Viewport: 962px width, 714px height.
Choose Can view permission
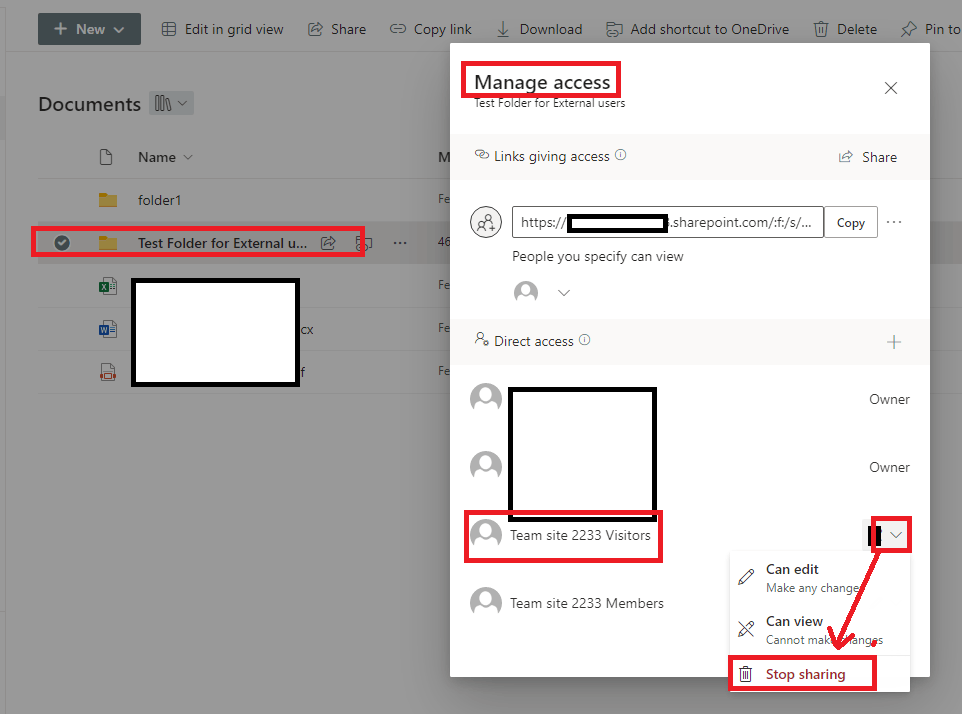coord(820,630)
